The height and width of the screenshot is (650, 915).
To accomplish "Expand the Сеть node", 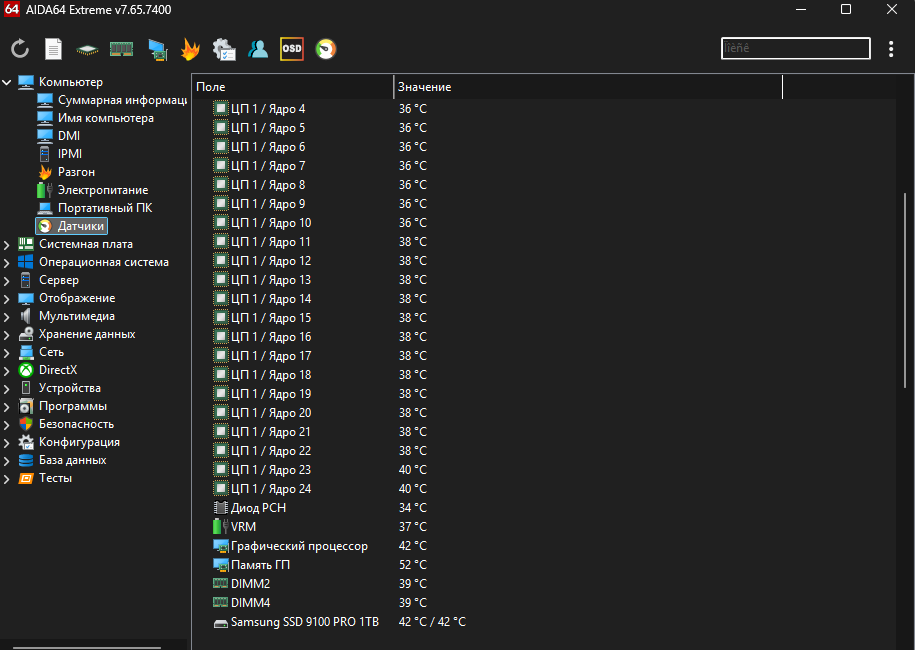I will [7, 352].
